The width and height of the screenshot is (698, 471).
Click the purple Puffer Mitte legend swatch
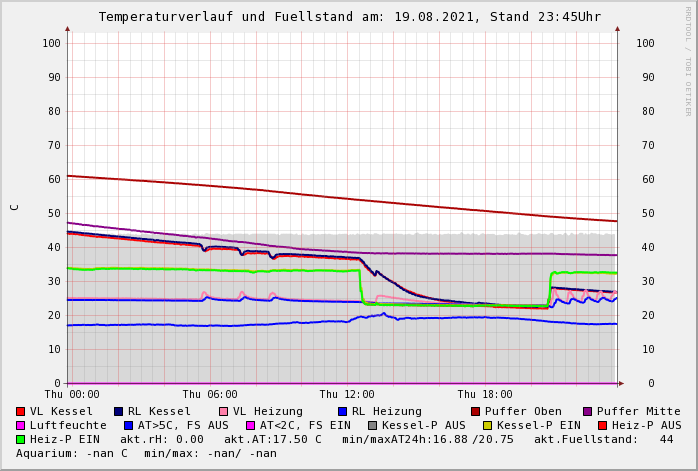[587, 411]
